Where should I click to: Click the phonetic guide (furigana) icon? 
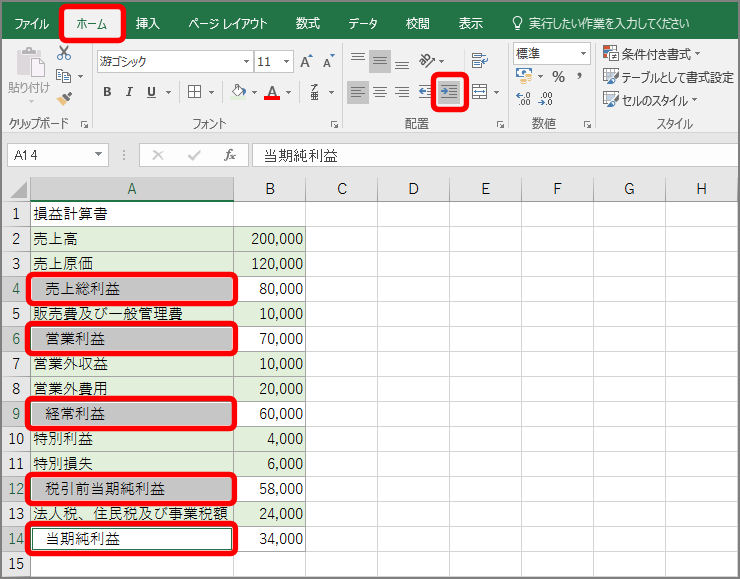(314, 92)
